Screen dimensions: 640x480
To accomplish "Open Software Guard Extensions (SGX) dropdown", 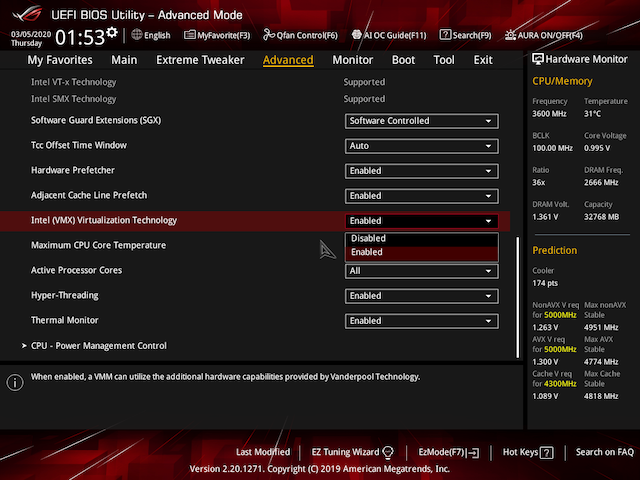I will (422, 121).
